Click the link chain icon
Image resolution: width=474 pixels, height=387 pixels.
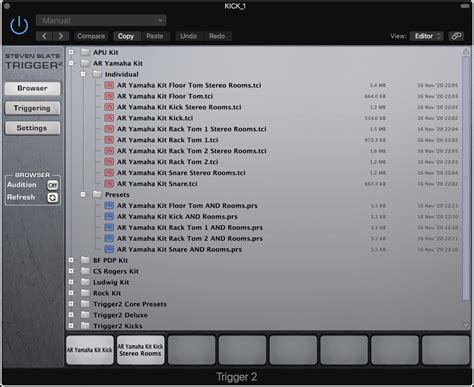click(x=456, y=36)
